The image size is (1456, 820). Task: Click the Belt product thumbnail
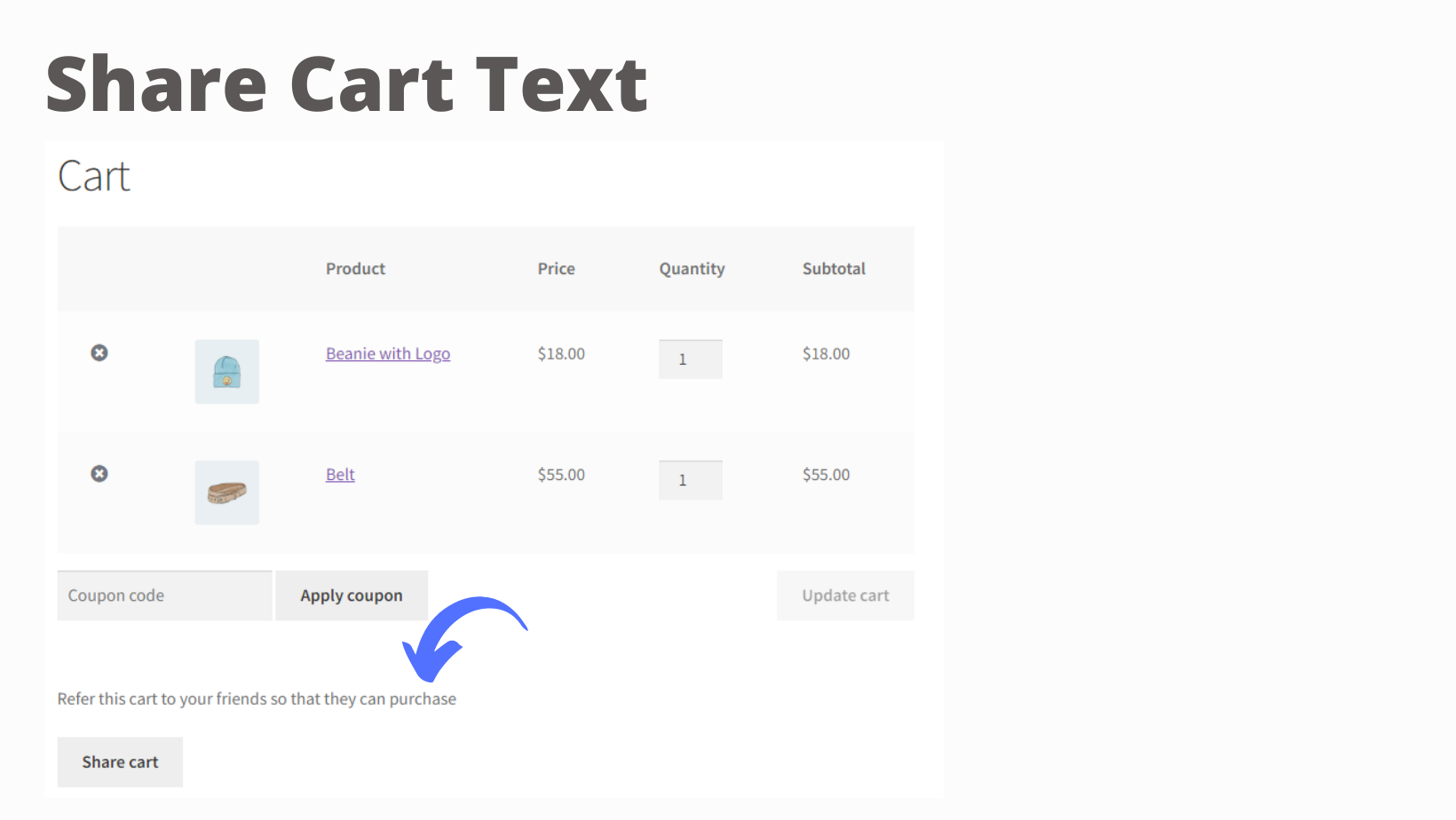[226, 492]
